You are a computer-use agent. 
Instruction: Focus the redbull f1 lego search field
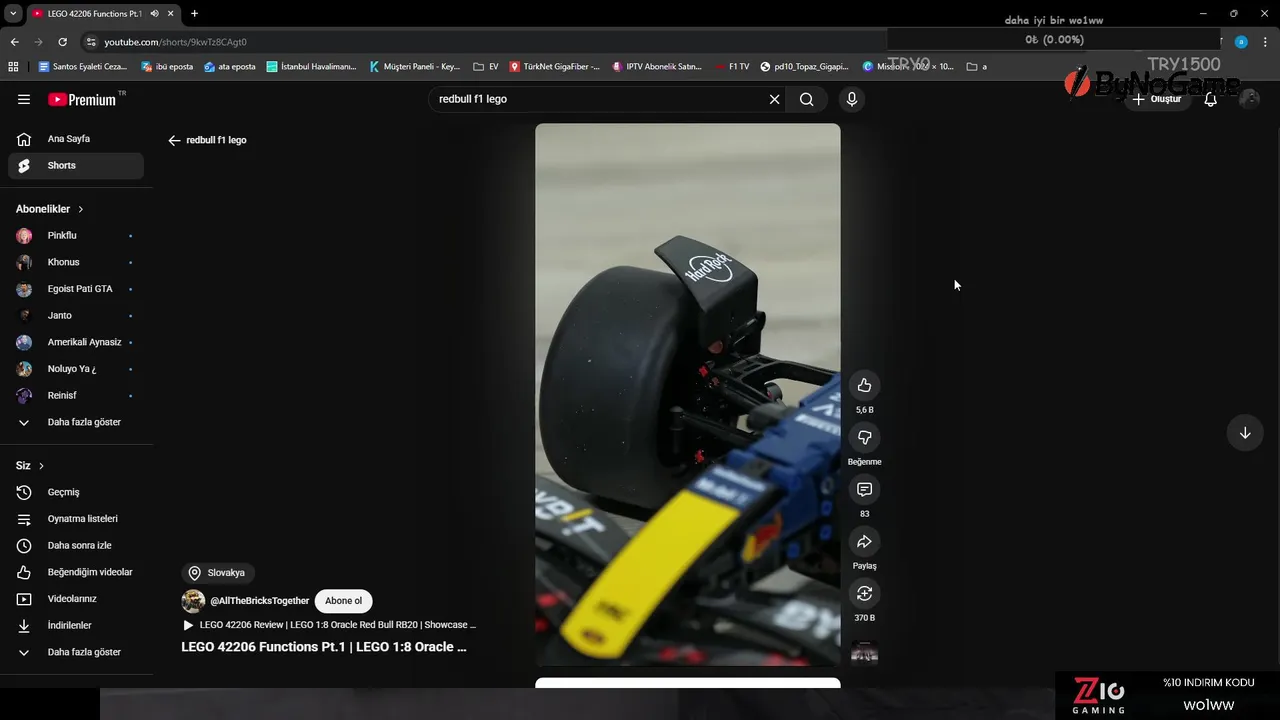pos(600,99)
